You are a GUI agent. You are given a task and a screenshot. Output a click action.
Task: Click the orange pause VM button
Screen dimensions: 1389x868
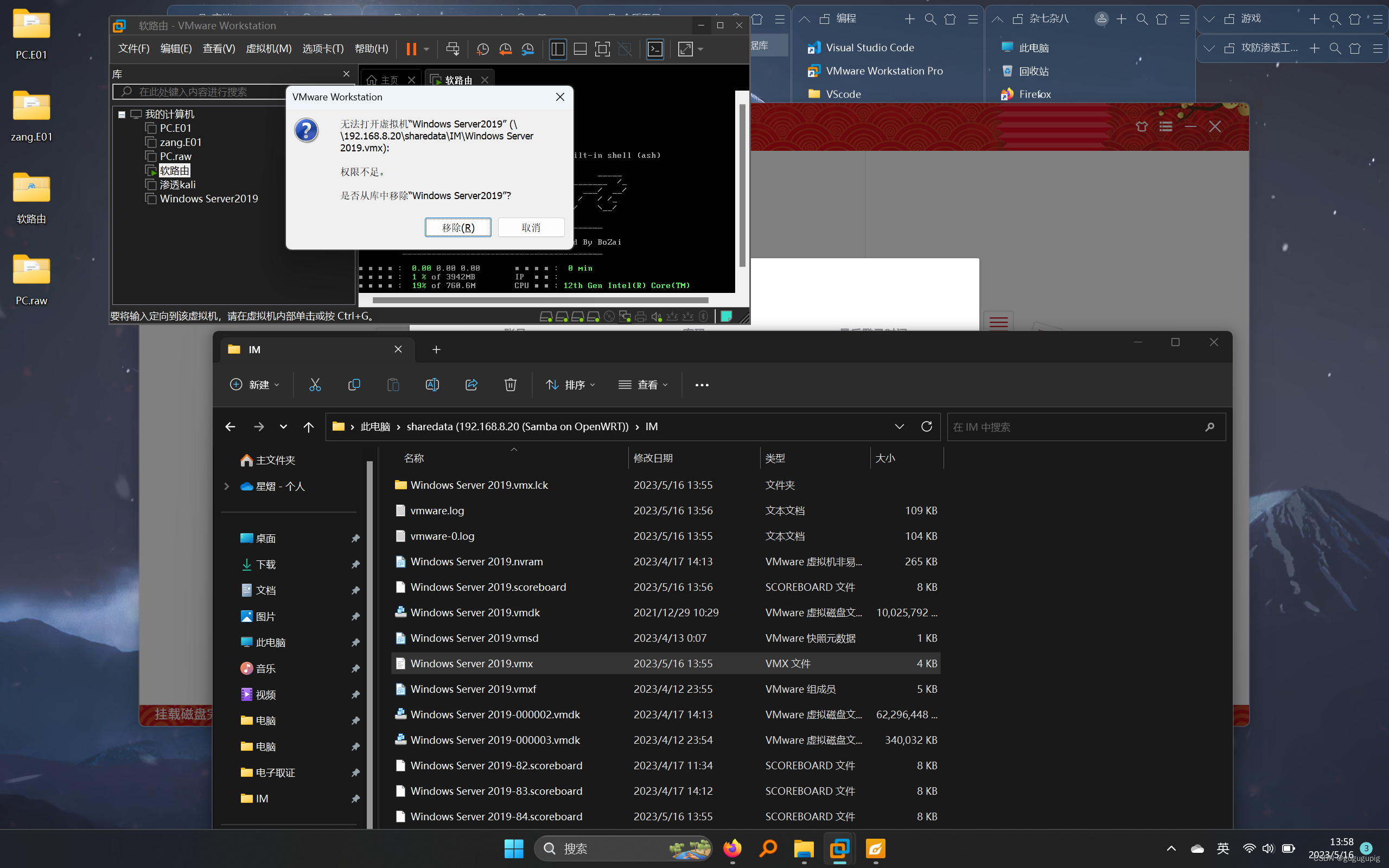[411, 49]
